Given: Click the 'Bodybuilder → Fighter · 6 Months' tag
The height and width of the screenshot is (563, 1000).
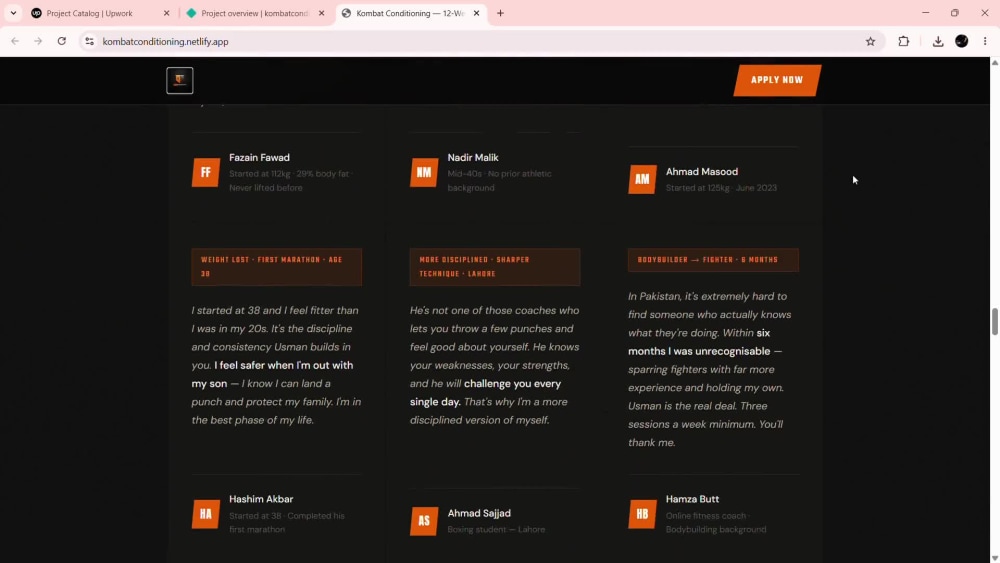Looking at the screenshot, I should pos(713,260).
